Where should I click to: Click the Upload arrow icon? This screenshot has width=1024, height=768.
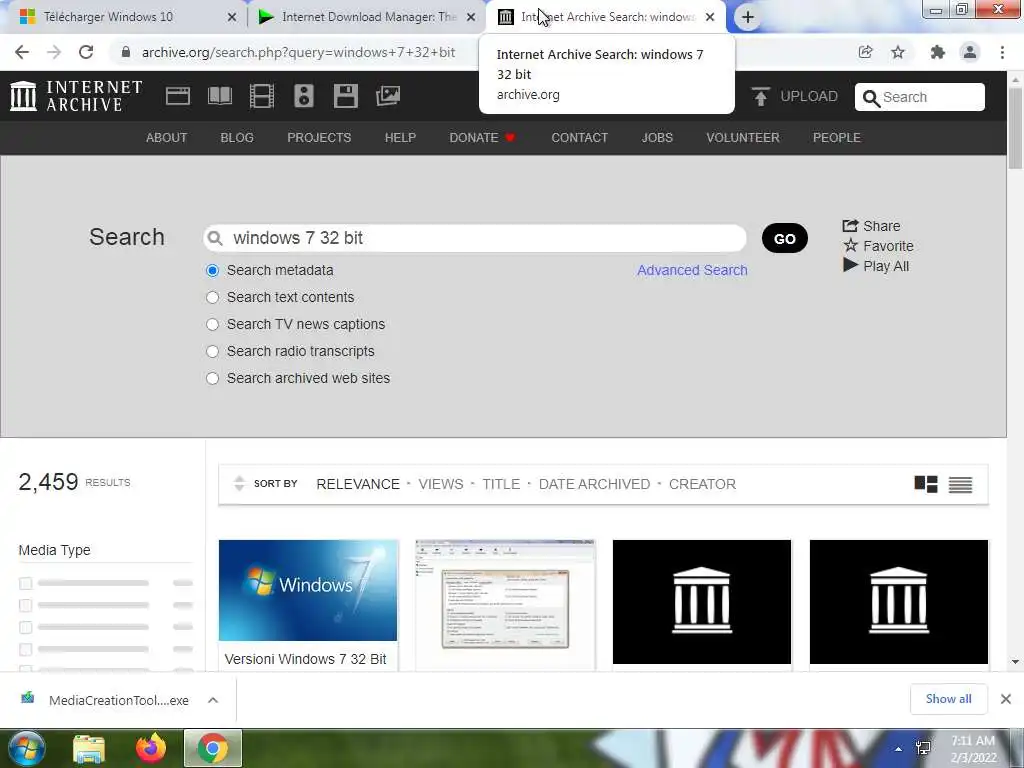click(760, 97)
